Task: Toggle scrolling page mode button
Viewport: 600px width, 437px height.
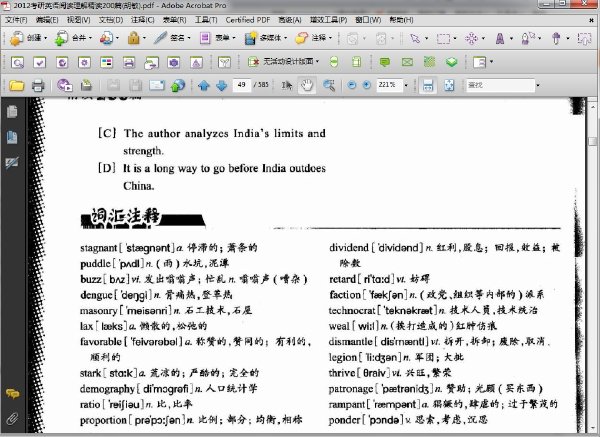Action: click(x=428, y=85)
